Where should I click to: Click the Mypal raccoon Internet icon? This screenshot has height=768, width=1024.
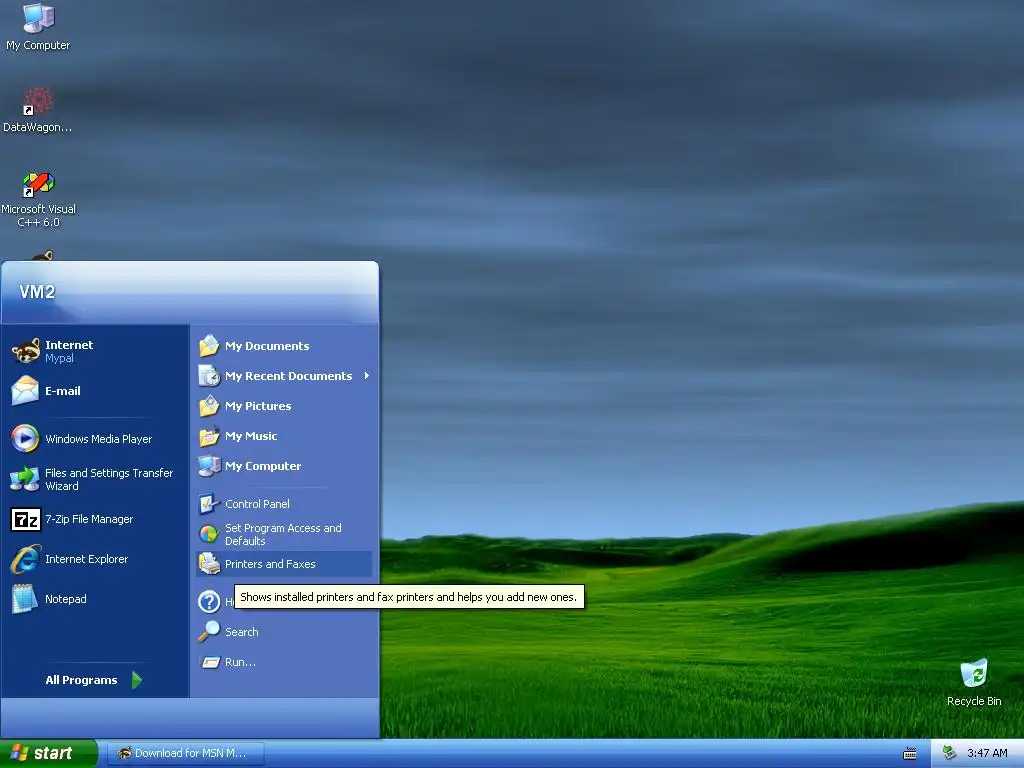tap(25, 351)
